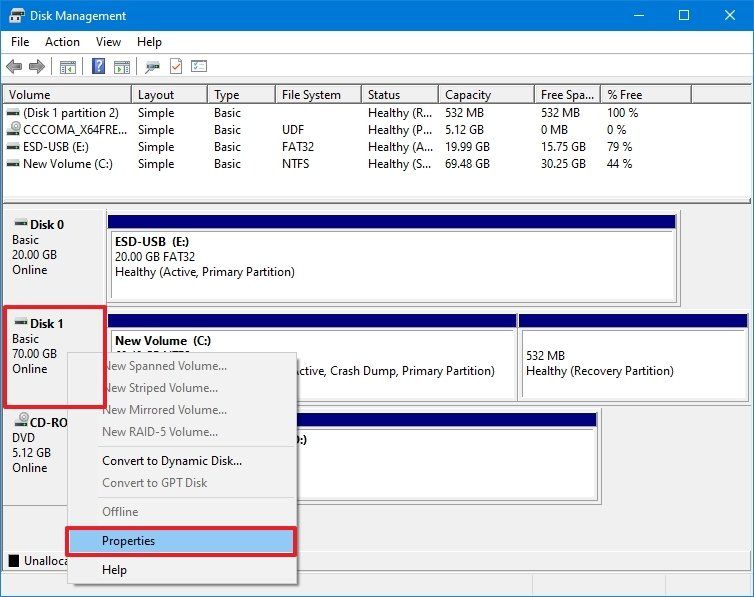
Task: Sort by the Status column header
Action: pos(400,95)
